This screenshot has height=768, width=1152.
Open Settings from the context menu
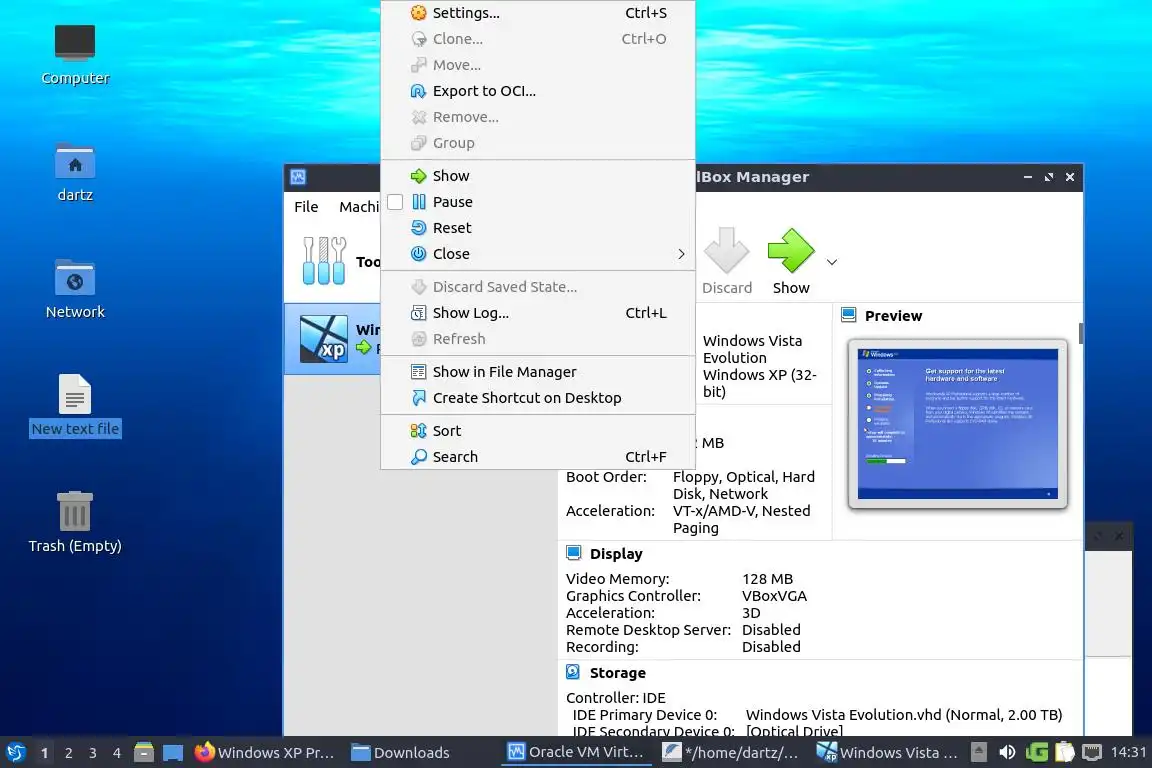coord(538,12)
